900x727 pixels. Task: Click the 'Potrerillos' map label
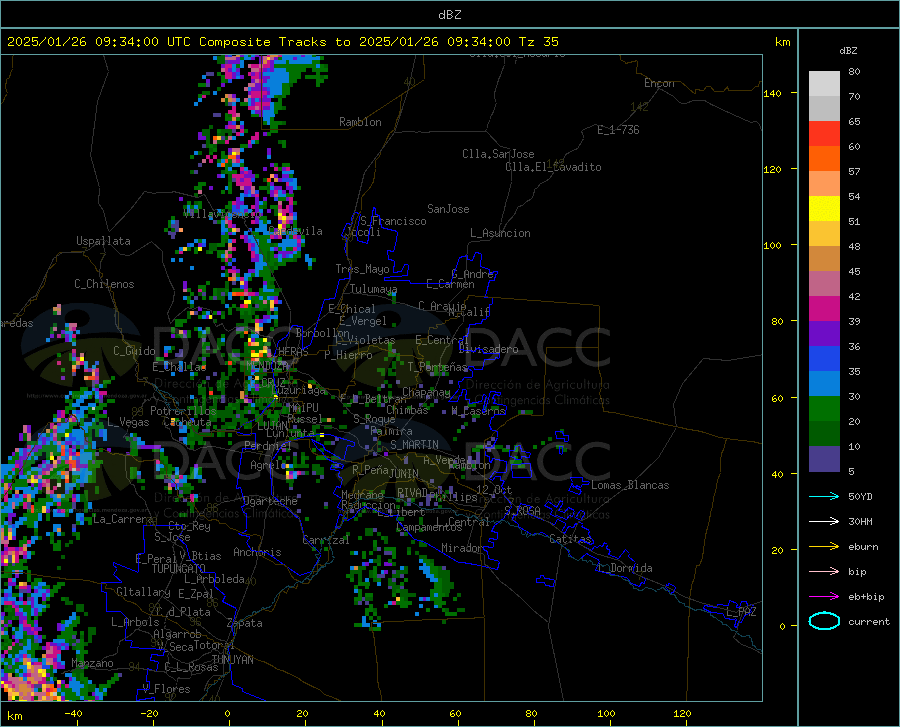(183, 411)
